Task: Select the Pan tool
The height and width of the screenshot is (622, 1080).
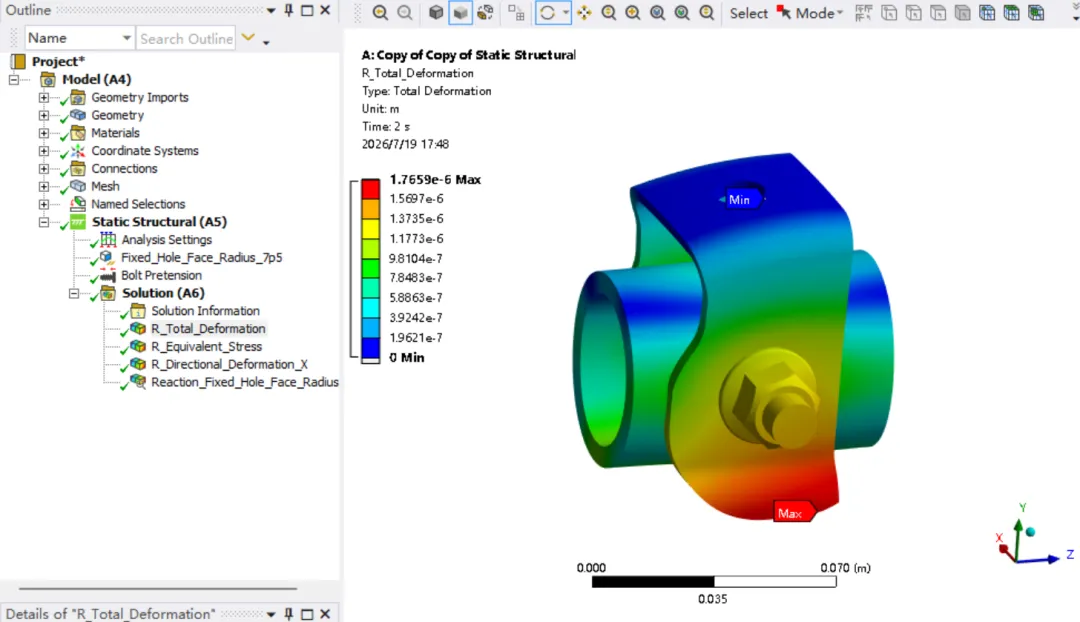Action: pyautogui.click(x=584, y=13)
